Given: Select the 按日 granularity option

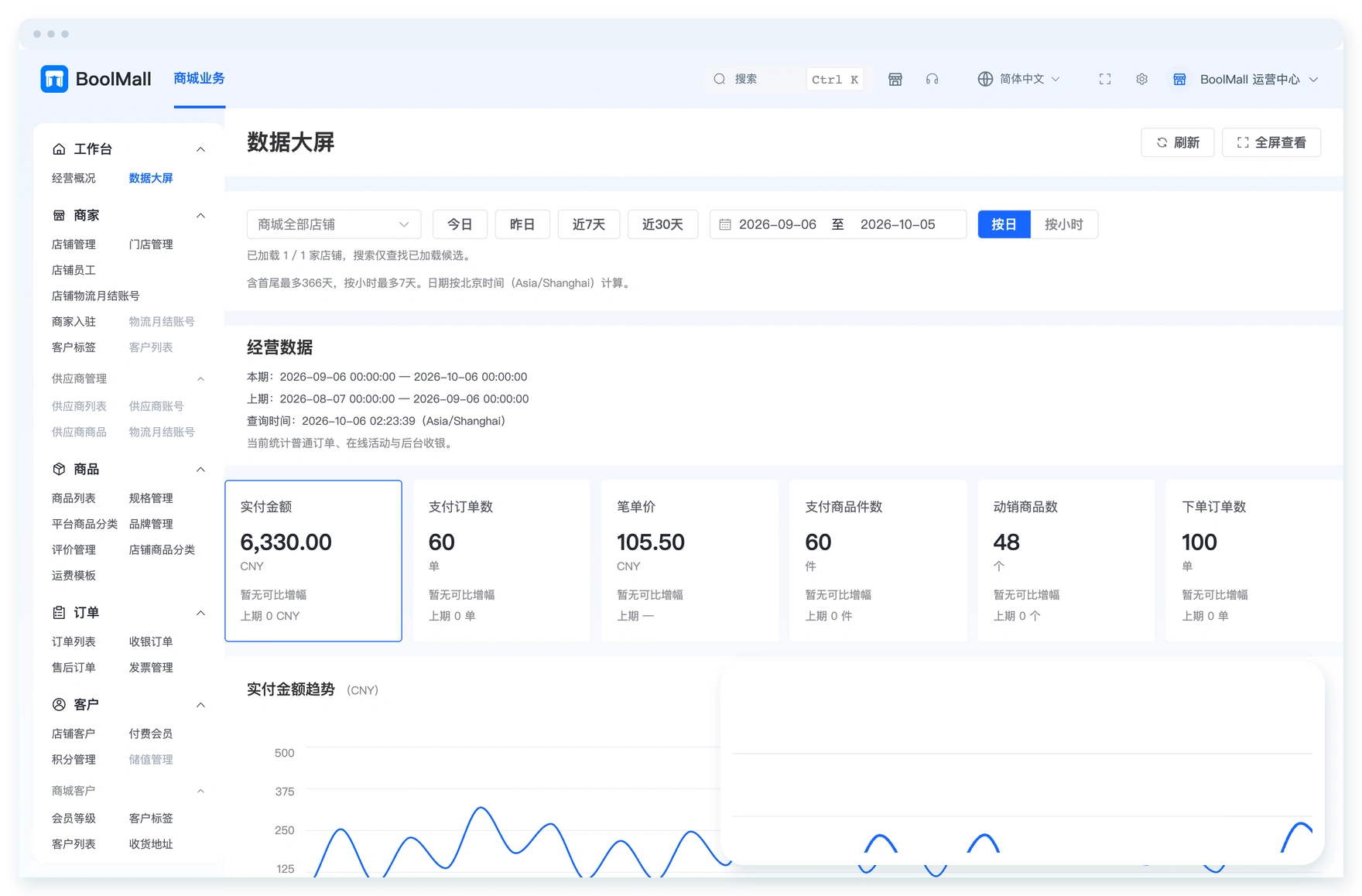Looking at the screenshot, I should click(x=1004, y=224).
